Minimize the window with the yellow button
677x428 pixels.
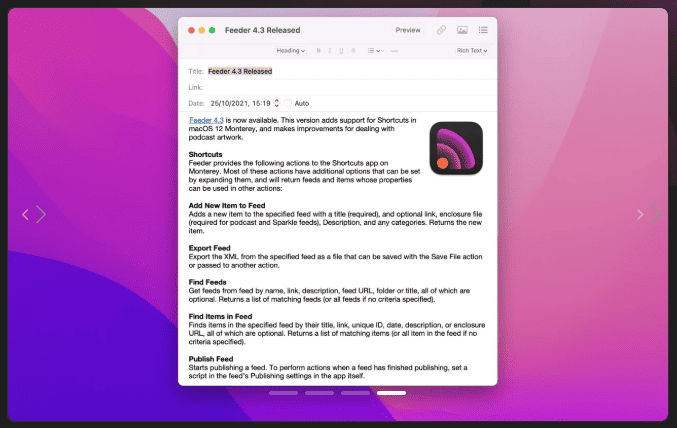coord(202,30)
